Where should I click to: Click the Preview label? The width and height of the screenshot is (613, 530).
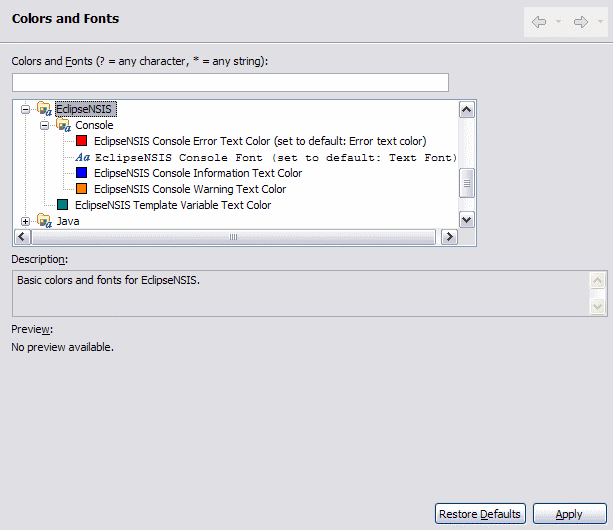coord(32,329)
